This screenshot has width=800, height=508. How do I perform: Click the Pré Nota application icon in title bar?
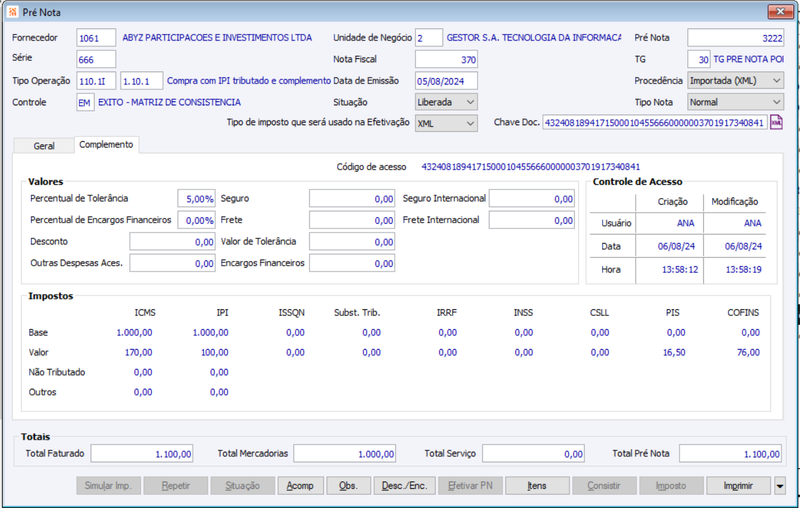click(x=13, y=12)
